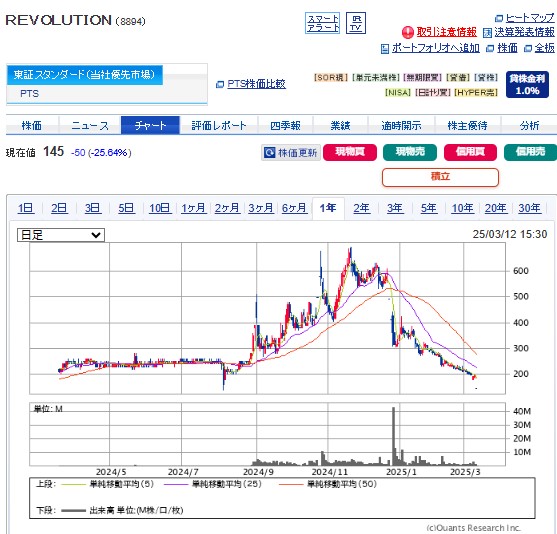Click the HYPER売 tag

[476, 93]
